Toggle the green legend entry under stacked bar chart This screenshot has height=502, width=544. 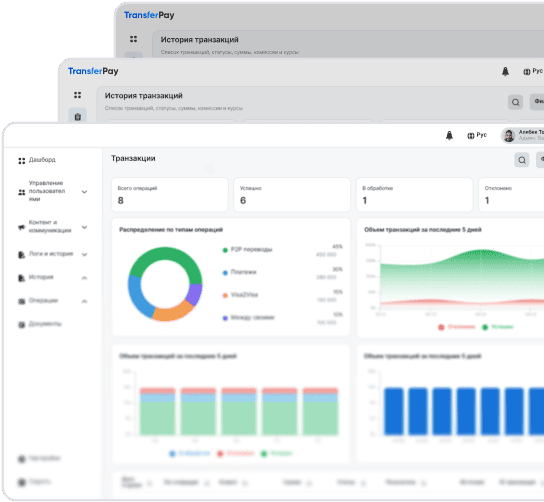(x=277, y=453)
